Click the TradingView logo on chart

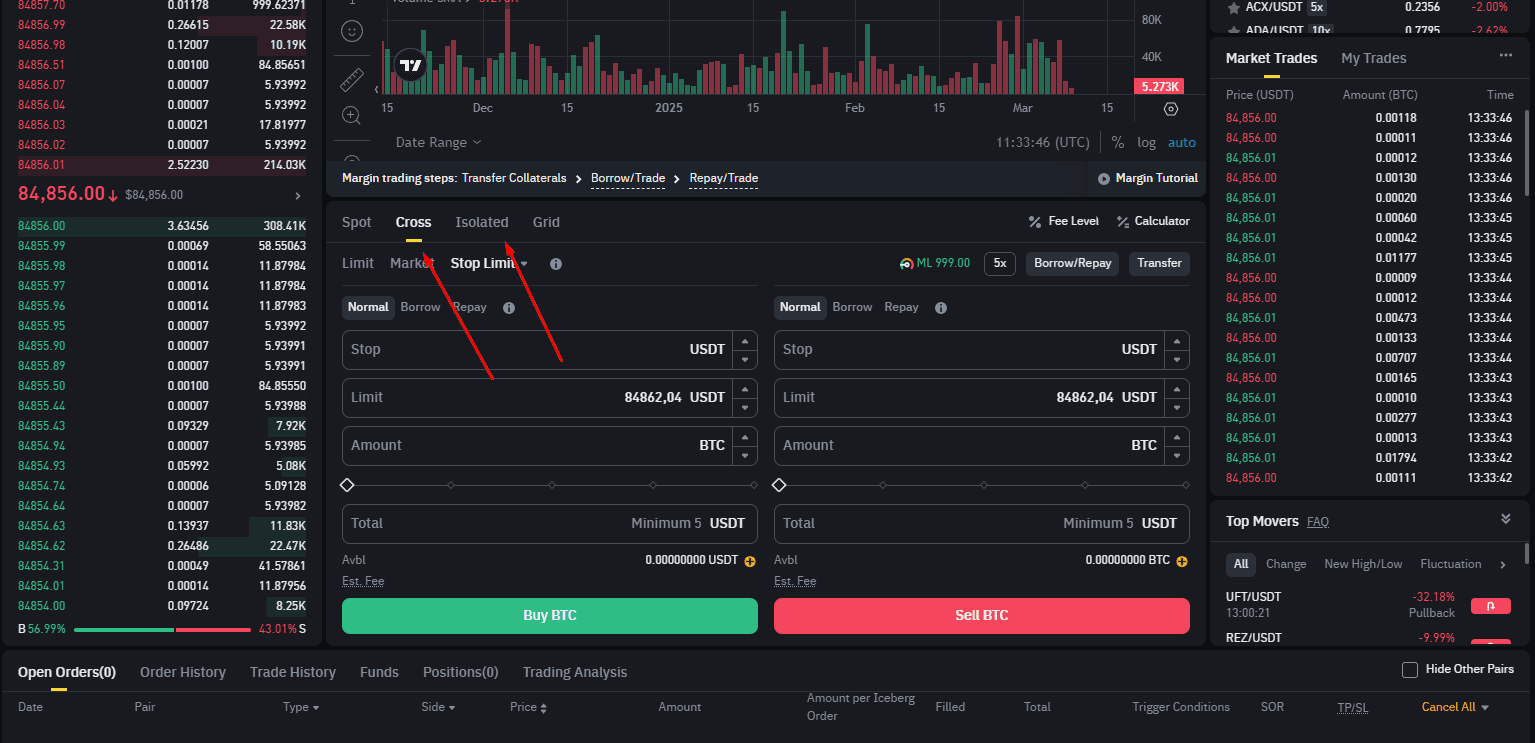tap(410, 66)
